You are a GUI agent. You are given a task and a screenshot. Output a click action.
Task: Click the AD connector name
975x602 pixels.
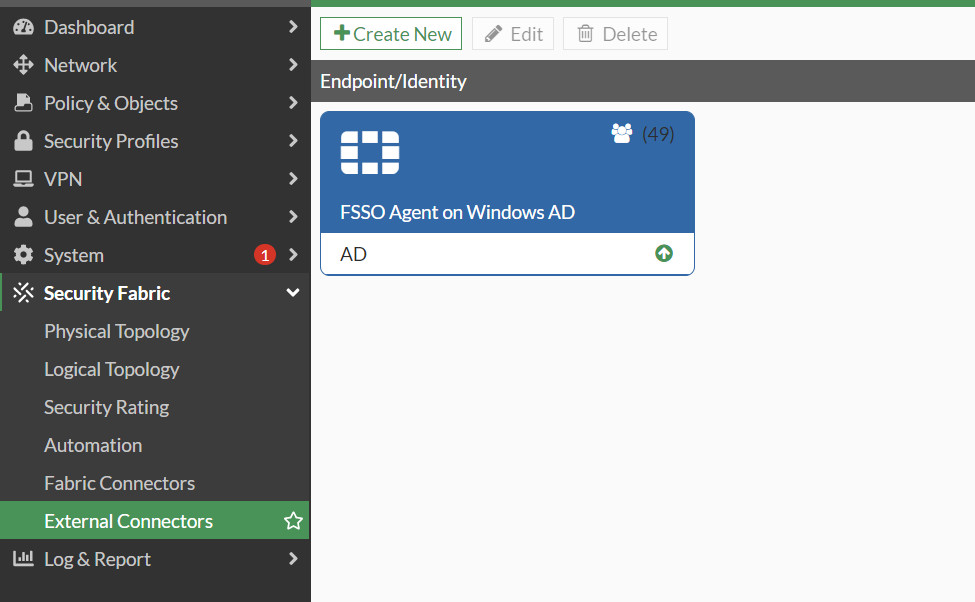pos(353,254)
